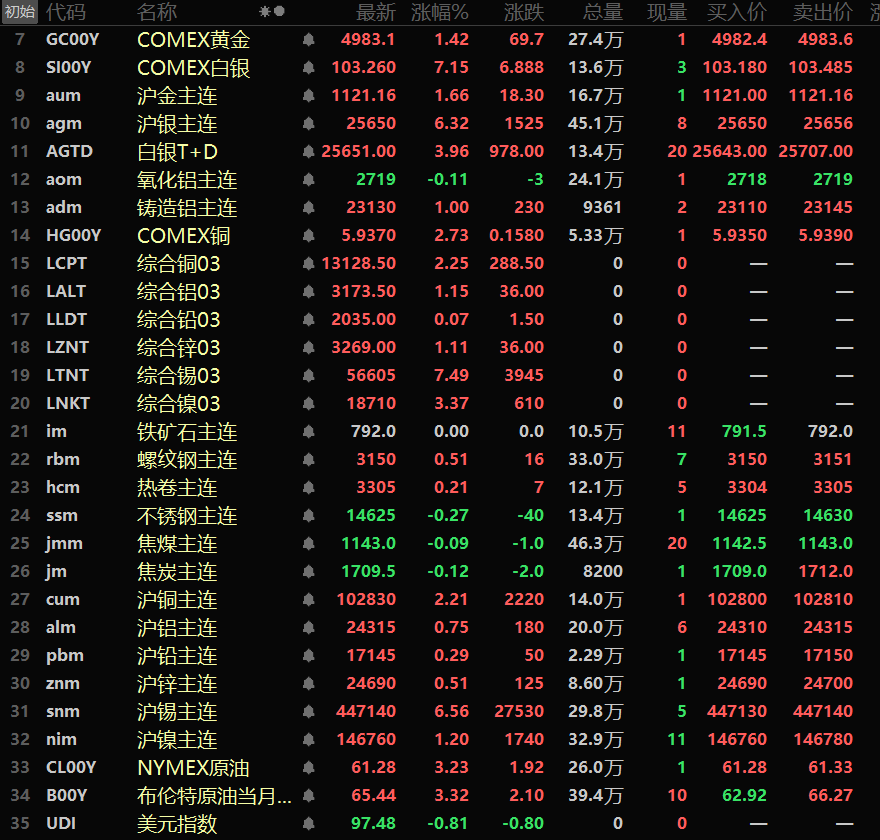Click the asterisk marker icon in header
Image resolution: width=880 pixels, height=840 pixels.
point(265,12)
